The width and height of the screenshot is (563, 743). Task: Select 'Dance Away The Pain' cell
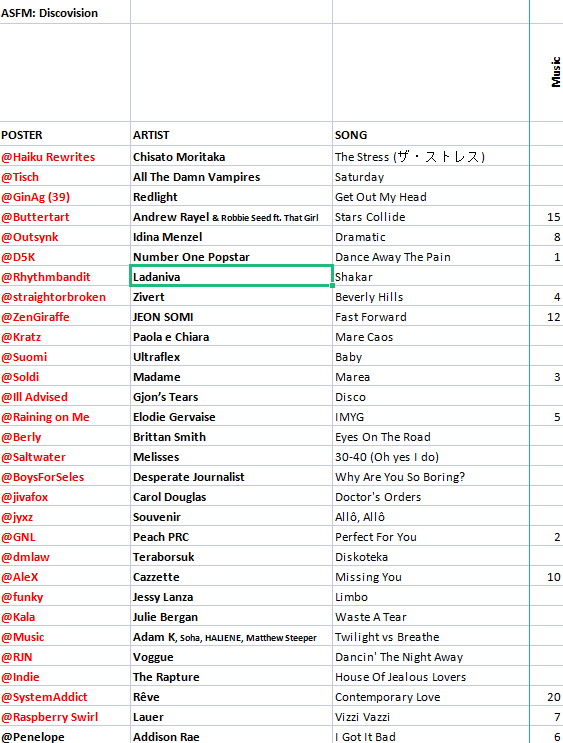pyautogui.click(x=431, y=256)
